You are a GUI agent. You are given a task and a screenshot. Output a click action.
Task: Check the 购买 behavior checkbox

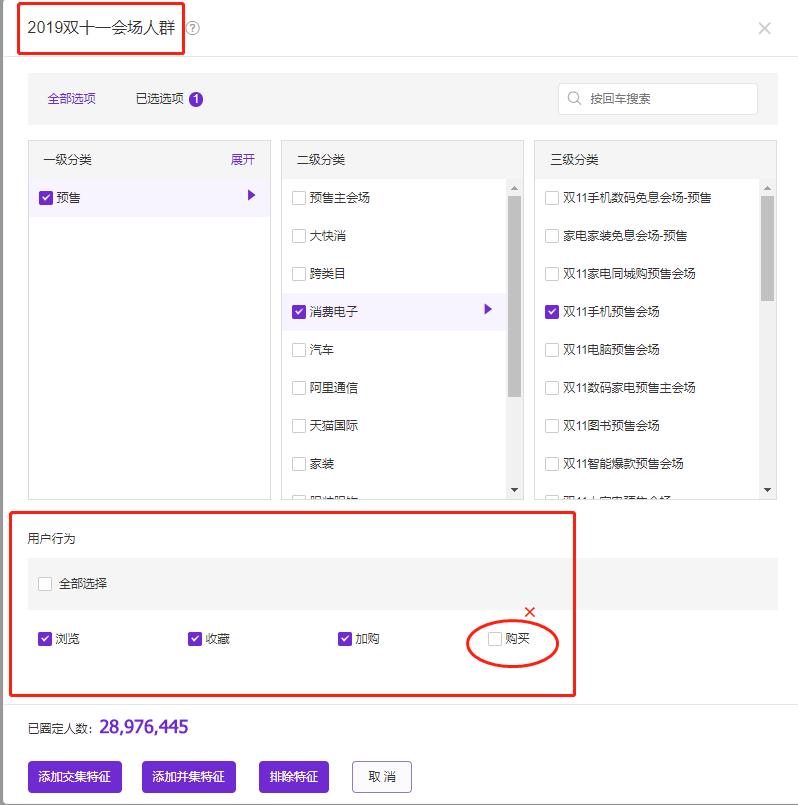[x=494, y=638]
